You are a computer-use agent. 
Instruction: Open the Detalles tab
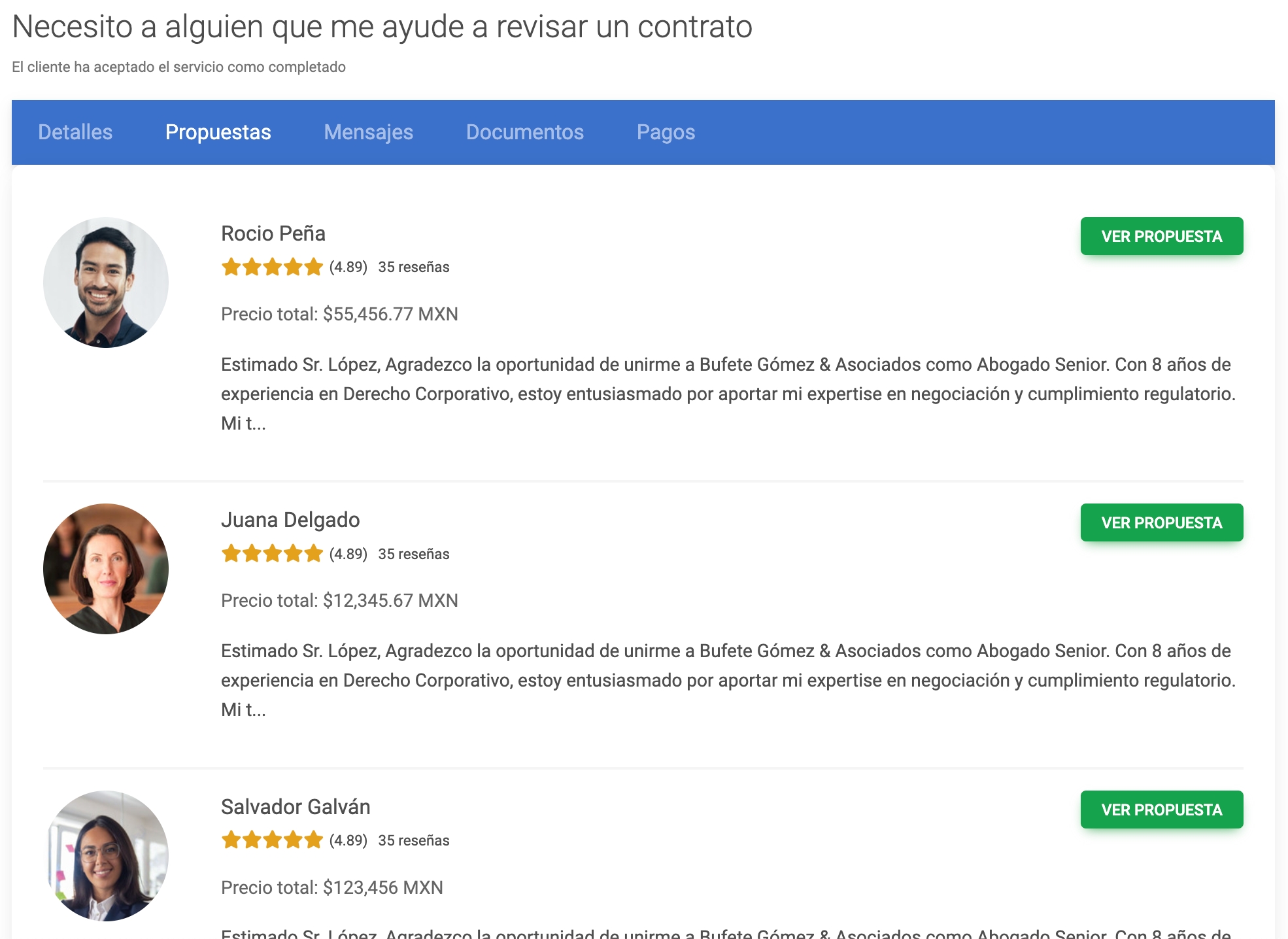pos(75,132)
